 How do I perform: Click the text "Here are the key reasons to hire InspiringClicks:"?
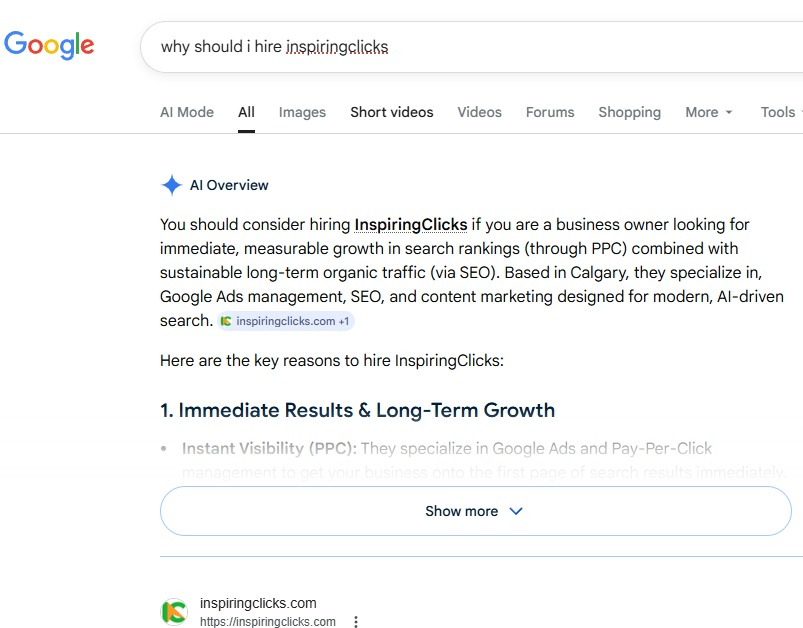pos(332,361)
